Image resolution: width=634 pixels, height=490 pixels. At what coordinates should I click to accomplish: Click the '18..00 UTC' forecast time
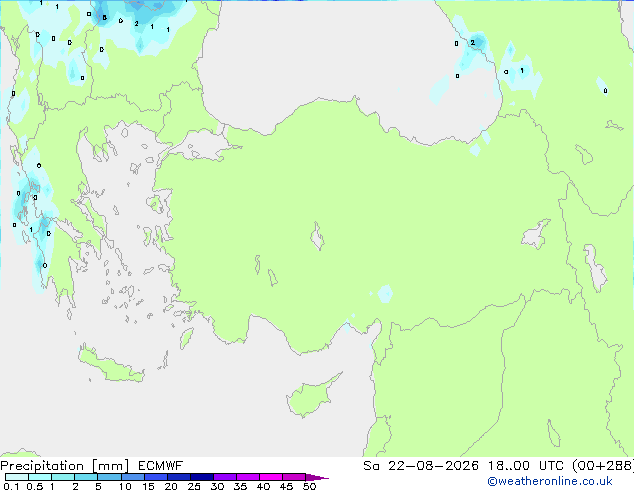click(526, 466)
